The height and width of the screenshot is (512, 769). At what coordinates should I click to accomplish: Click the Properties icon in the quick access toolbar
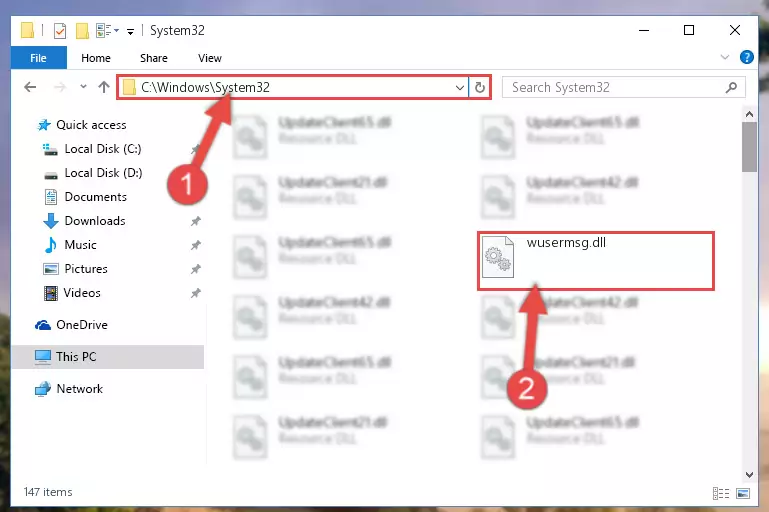point(60,30)
